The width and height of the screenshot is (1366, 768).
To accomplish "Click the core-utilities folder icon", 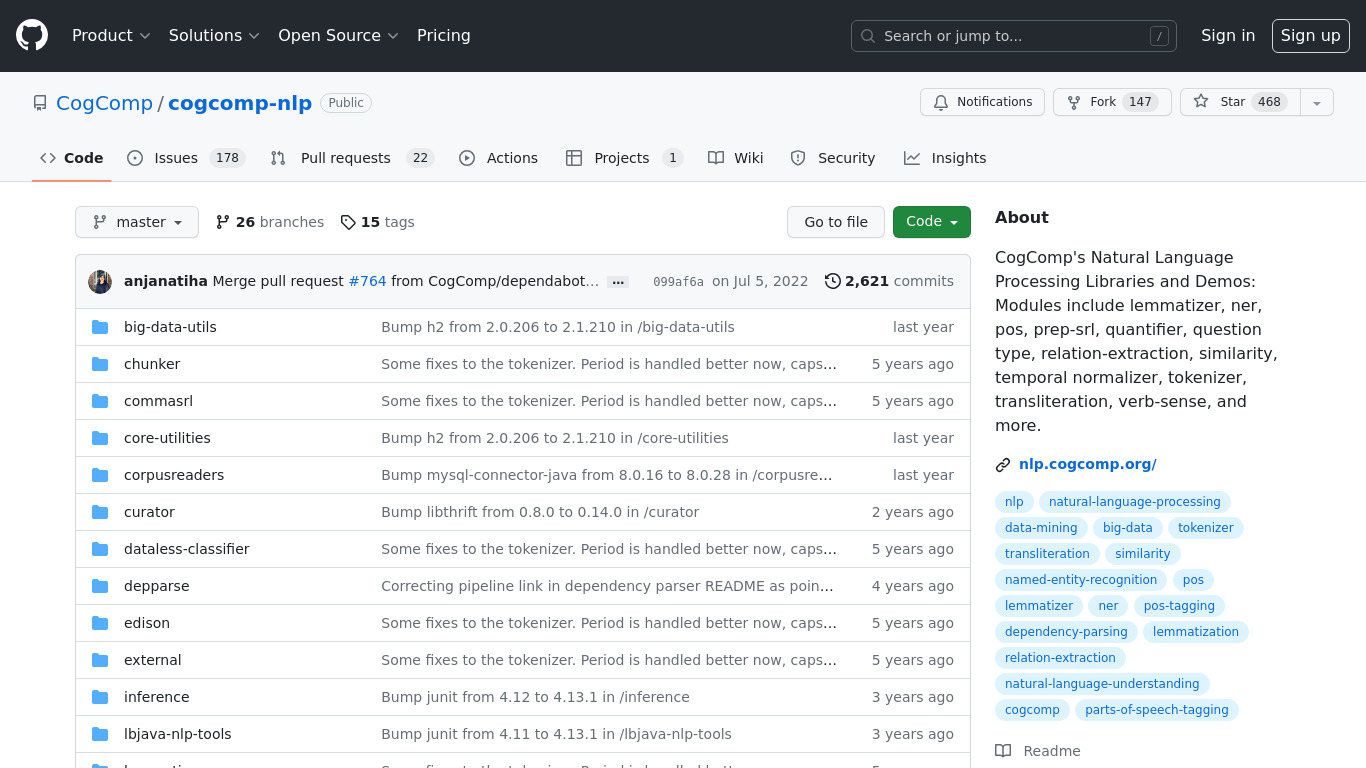I will pyautogui.click(x=100, y=438).
